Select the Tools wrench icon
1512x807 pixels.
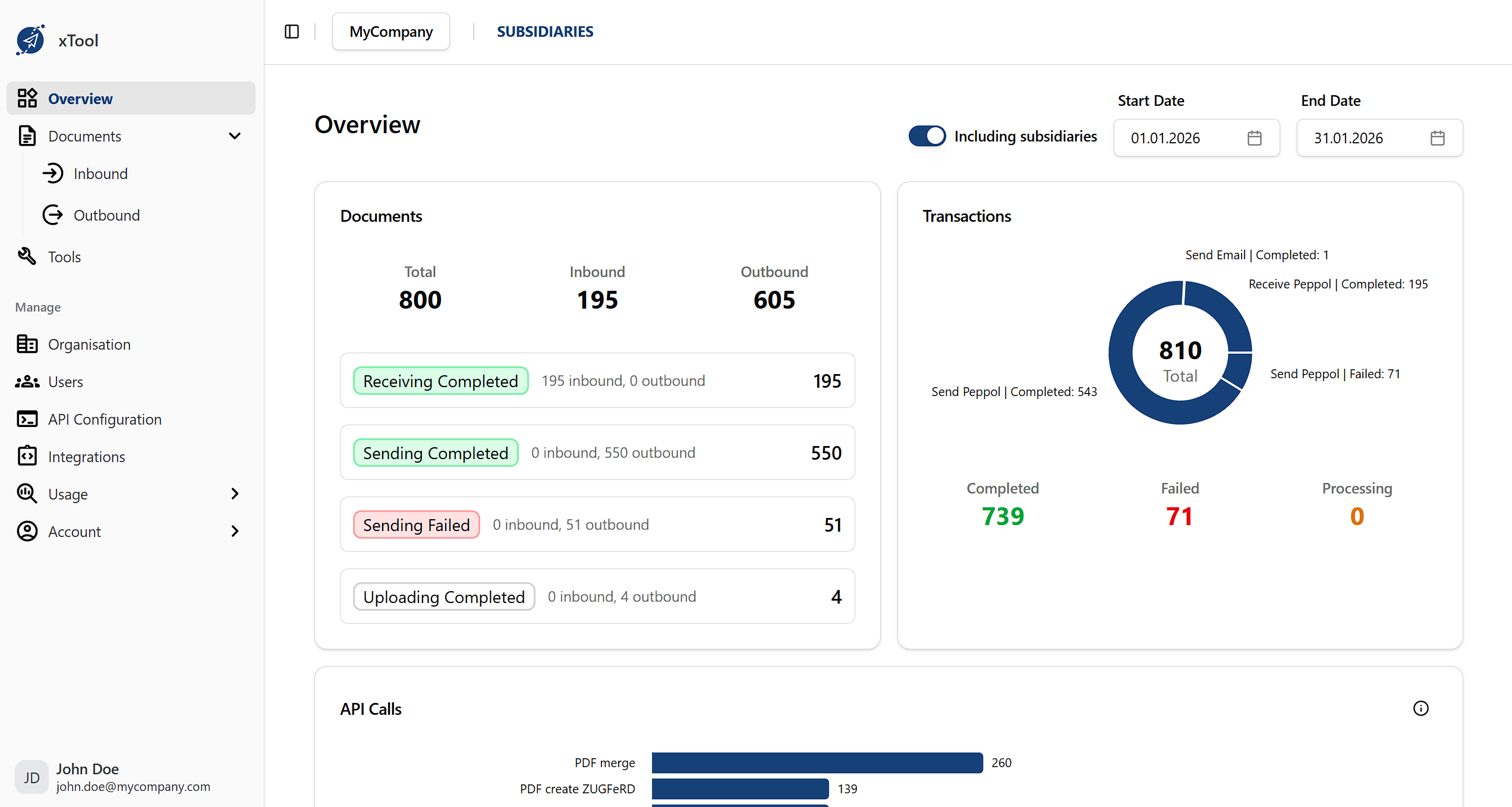coord(27,256)
